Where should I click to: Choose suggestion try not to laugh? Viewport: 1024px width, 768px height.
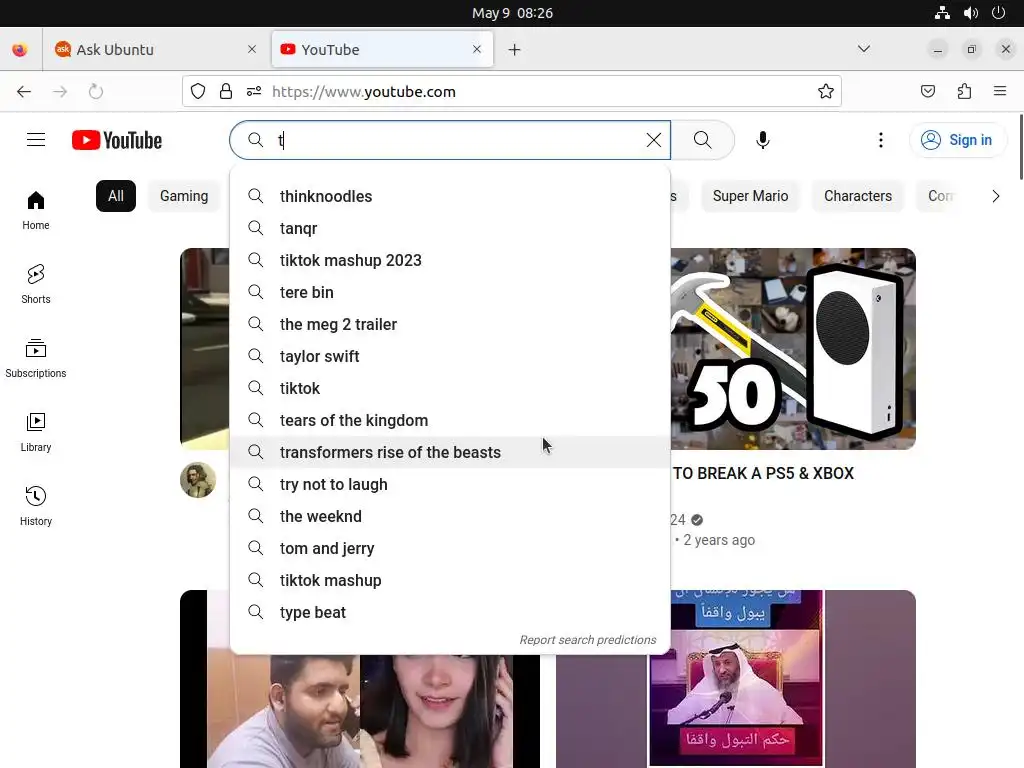point(450,484)
